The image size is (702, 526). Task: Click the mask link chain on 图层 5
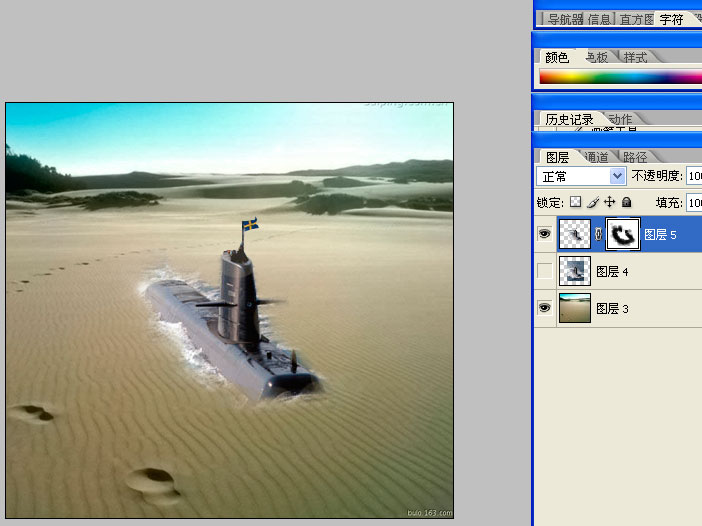click(599, 234)
